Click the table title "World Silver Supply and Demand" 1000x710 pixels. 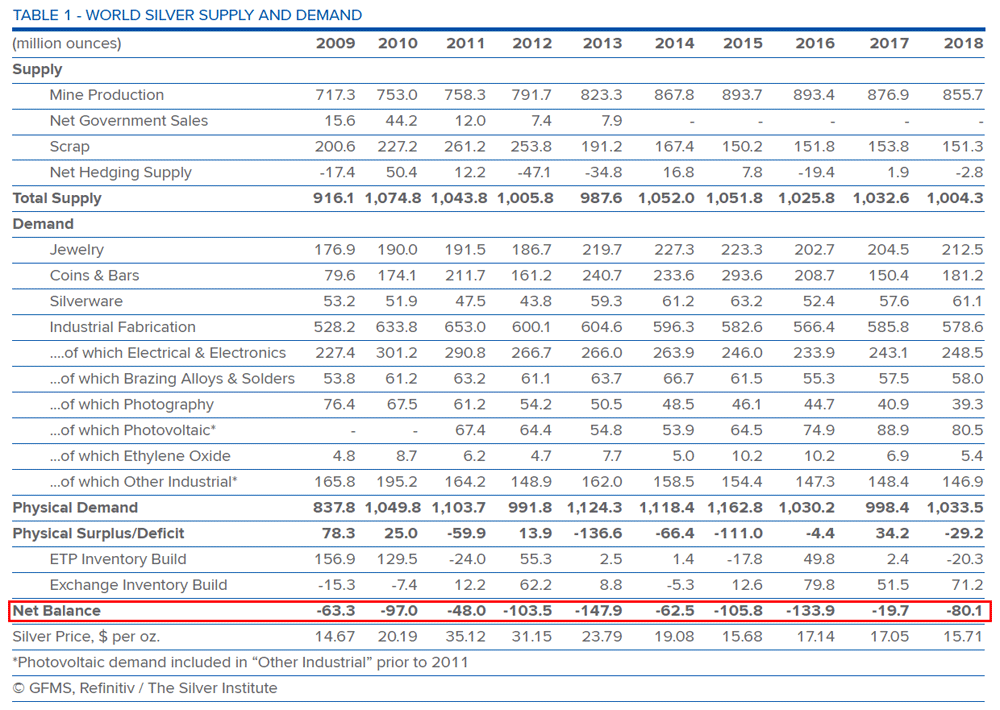(187, 15)
